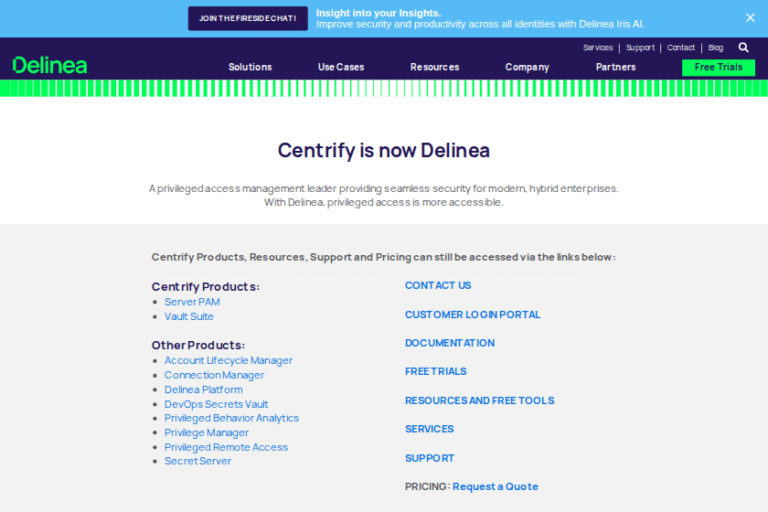768x512 pixels.
Task: Expand the Partners navigation menu
Action: (x=616, y=67)
